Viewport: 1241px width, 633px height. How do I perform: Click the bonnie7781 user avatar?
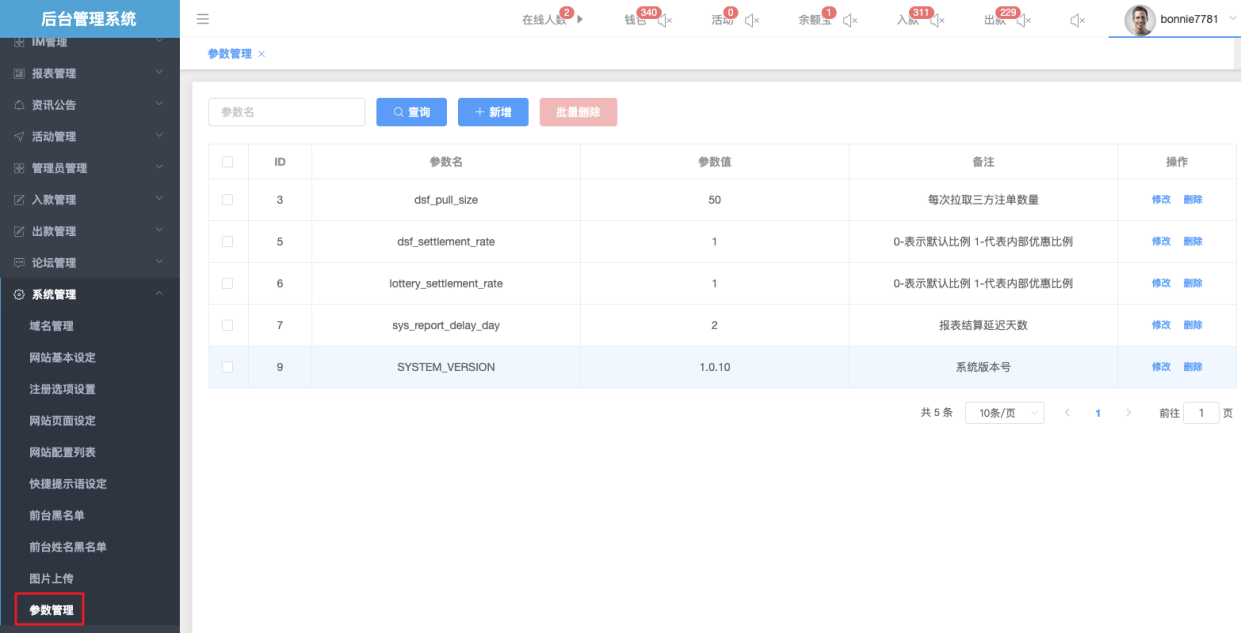click(1139, 19)
